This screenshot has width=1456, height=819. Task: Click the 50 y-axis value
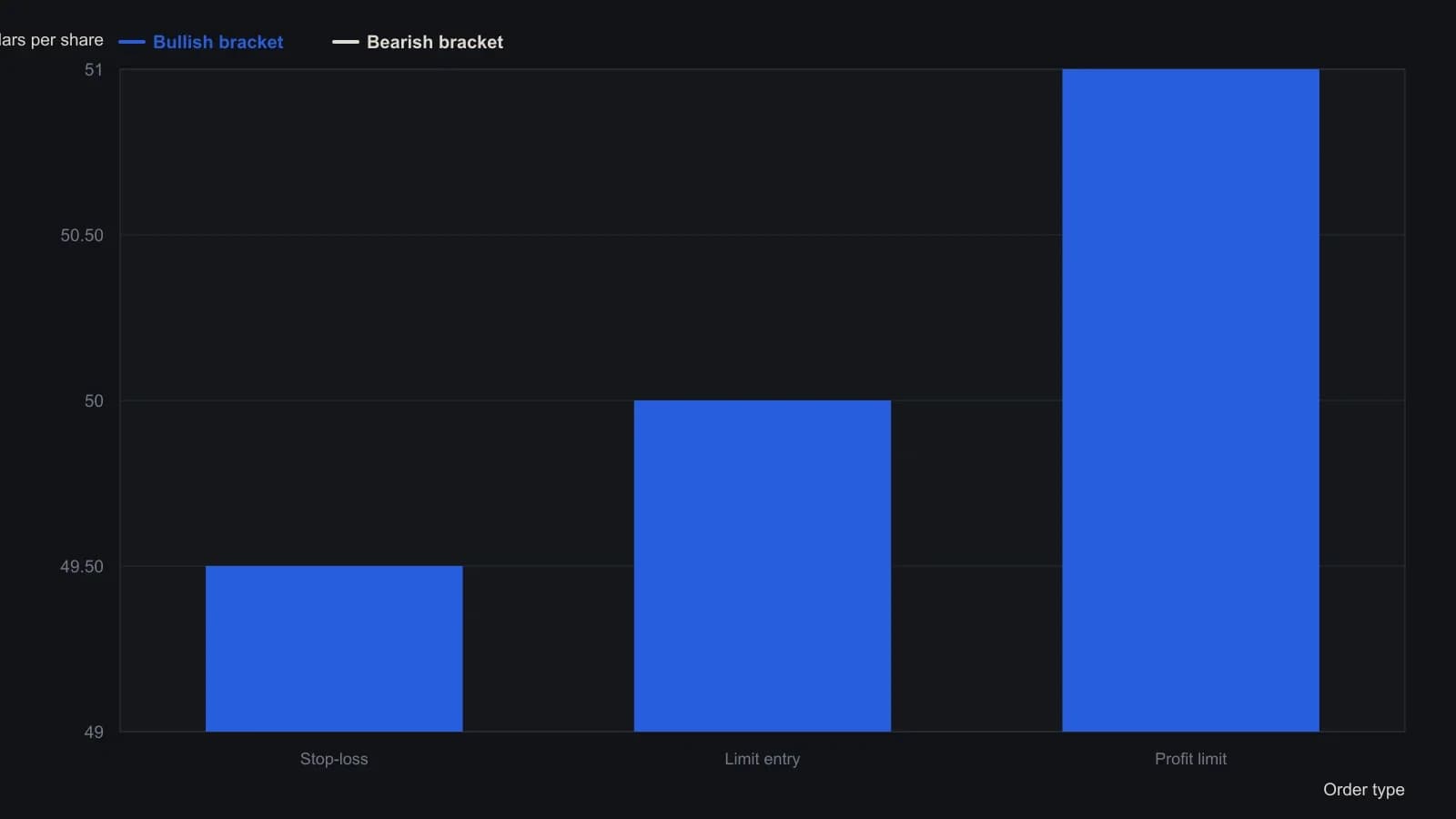pyautogui.click(x=94, y=401)
